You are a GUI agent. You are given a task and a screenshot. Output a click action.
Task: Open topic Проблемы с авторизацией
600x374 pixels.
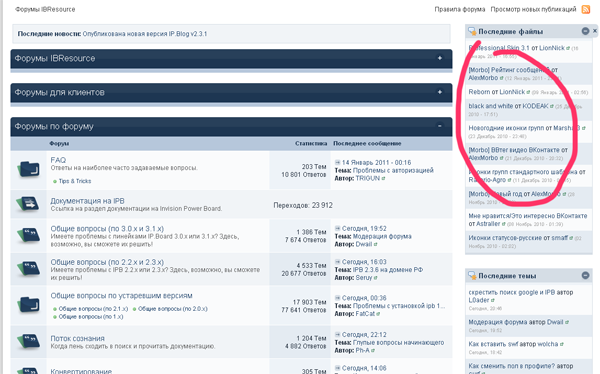coord(393,170)
